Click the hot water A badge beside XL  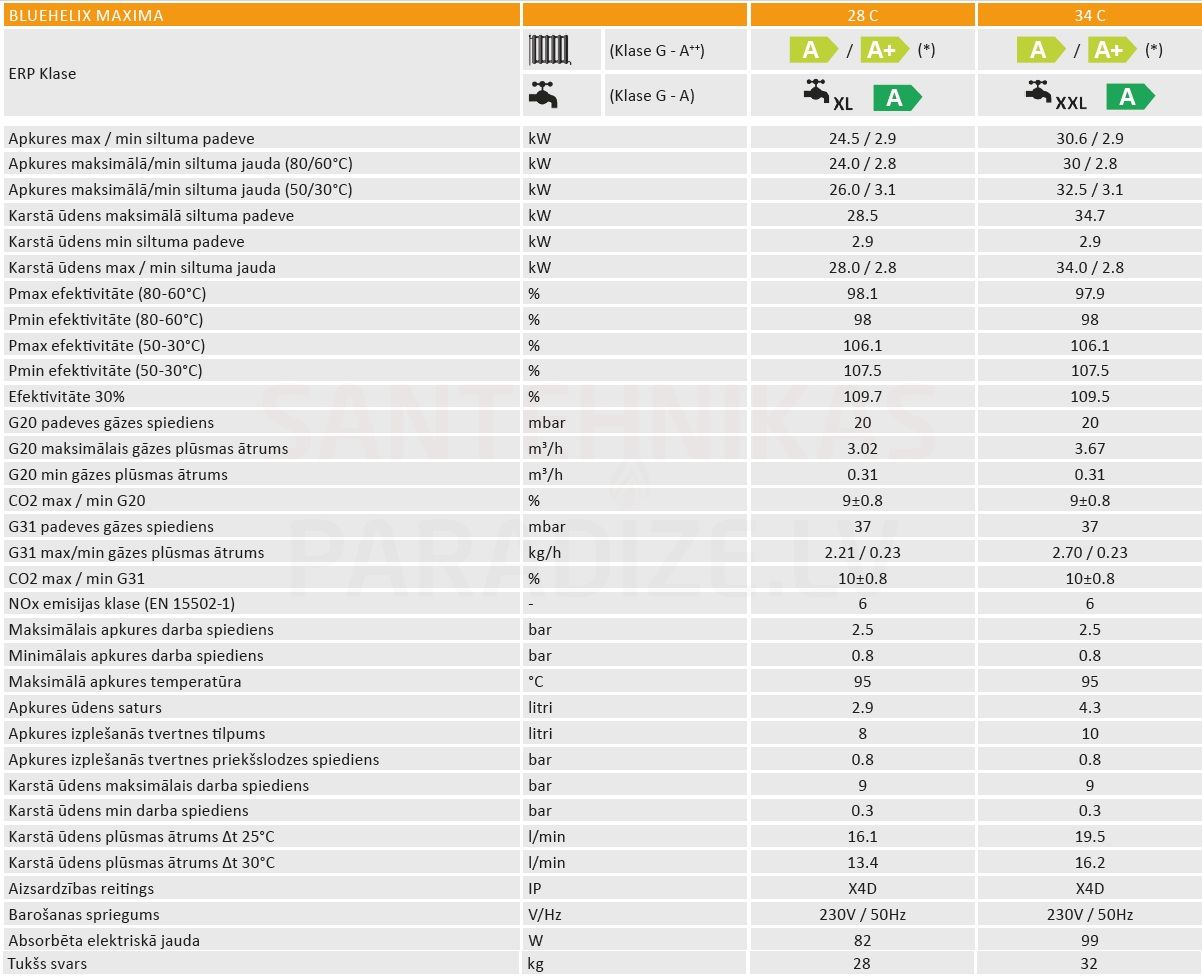897,97
